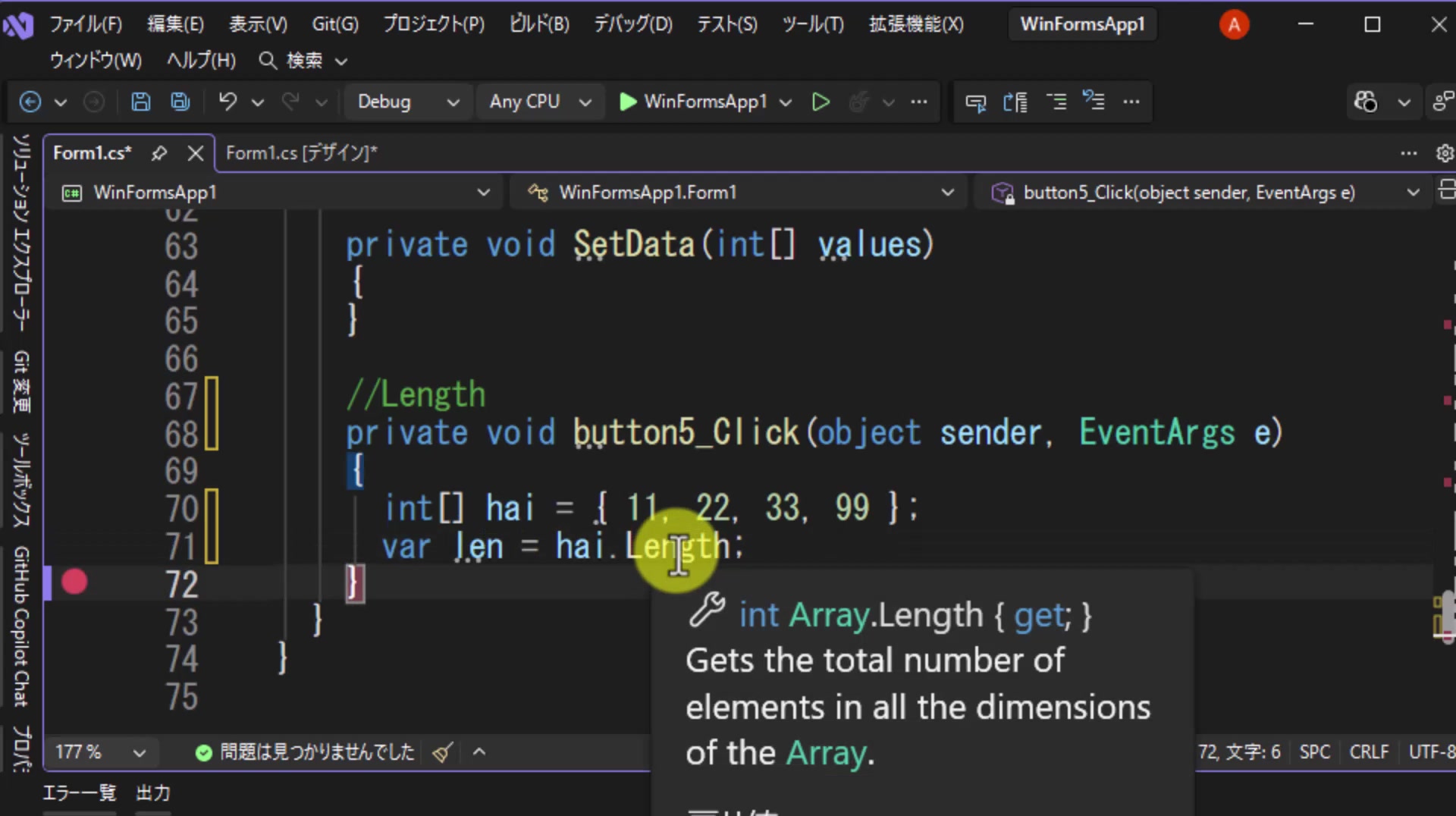Click the SPC indentation indicator

tap(1315, 752)
